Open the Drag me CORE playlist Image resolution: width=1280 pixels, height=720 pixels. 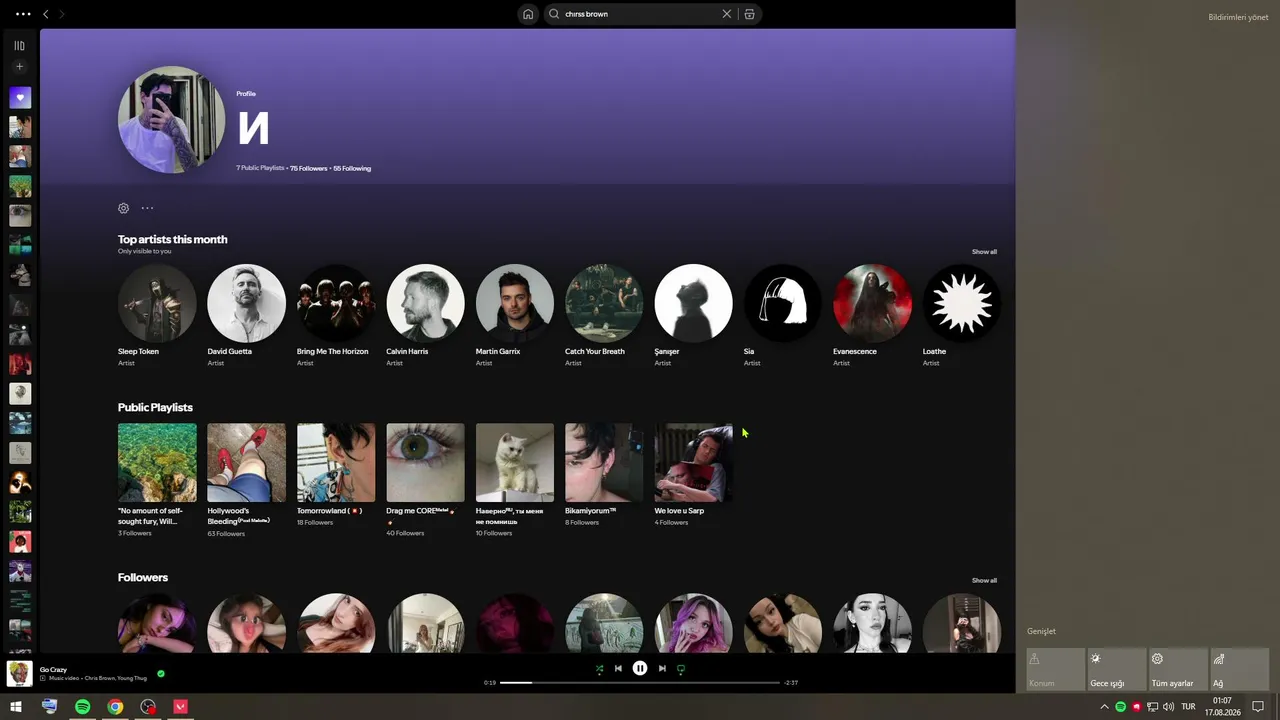(425, 480)
